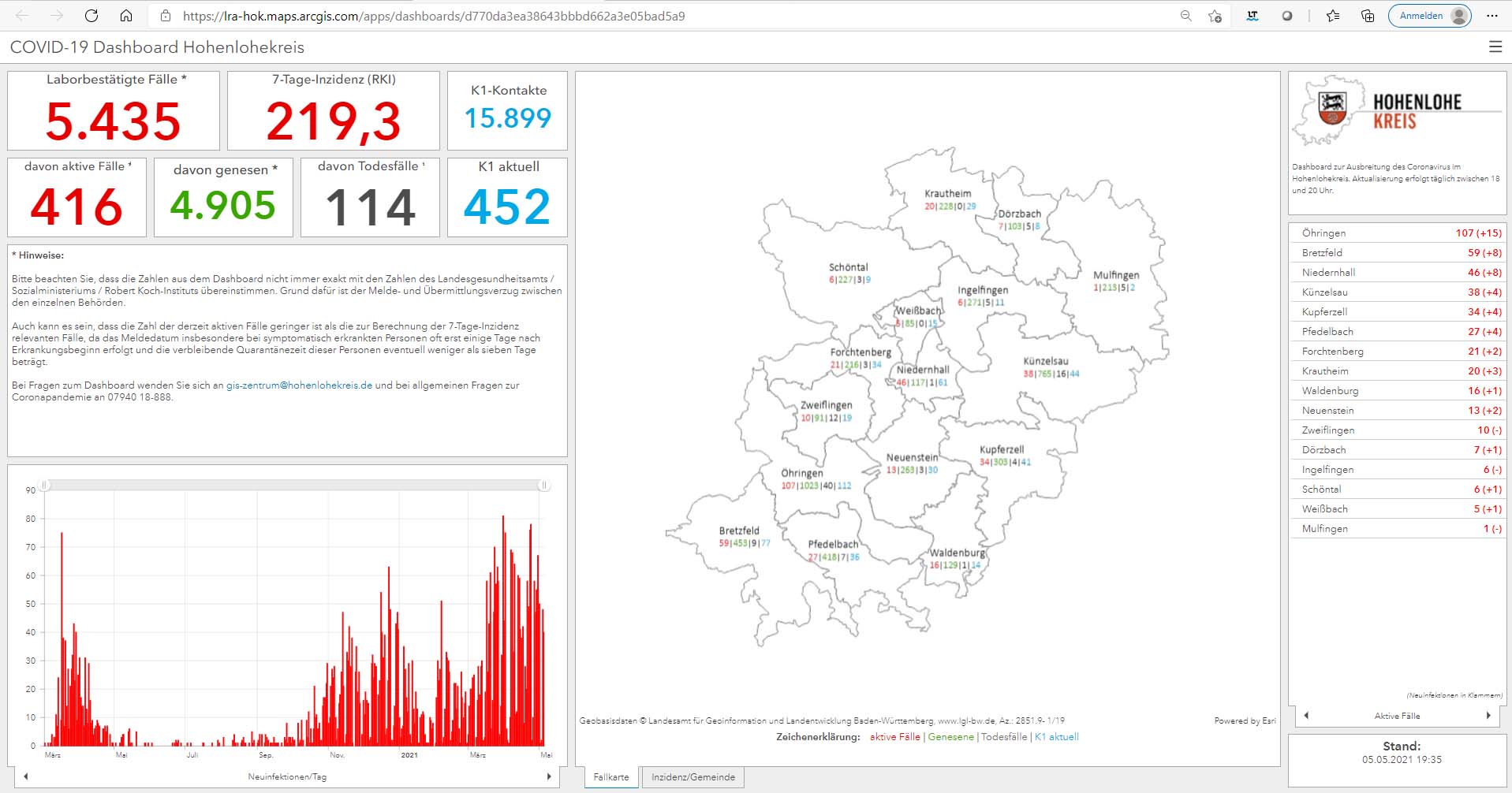The height and width of the screenshot is (793, 1512).
Task: Open the LanguageTool extension icon
Action: (x=1252, y=16)
